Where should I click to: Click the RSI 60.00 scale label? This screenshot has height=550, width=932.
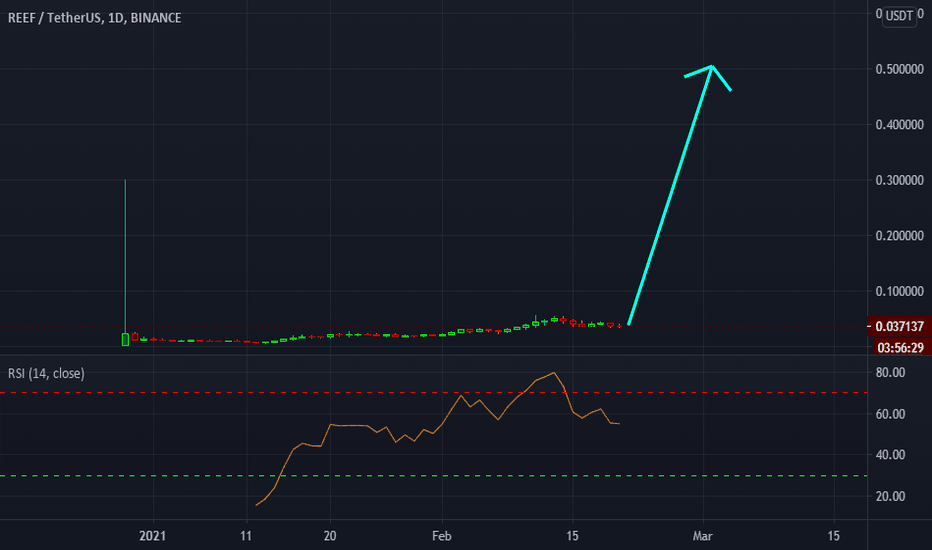coord(890,414)
